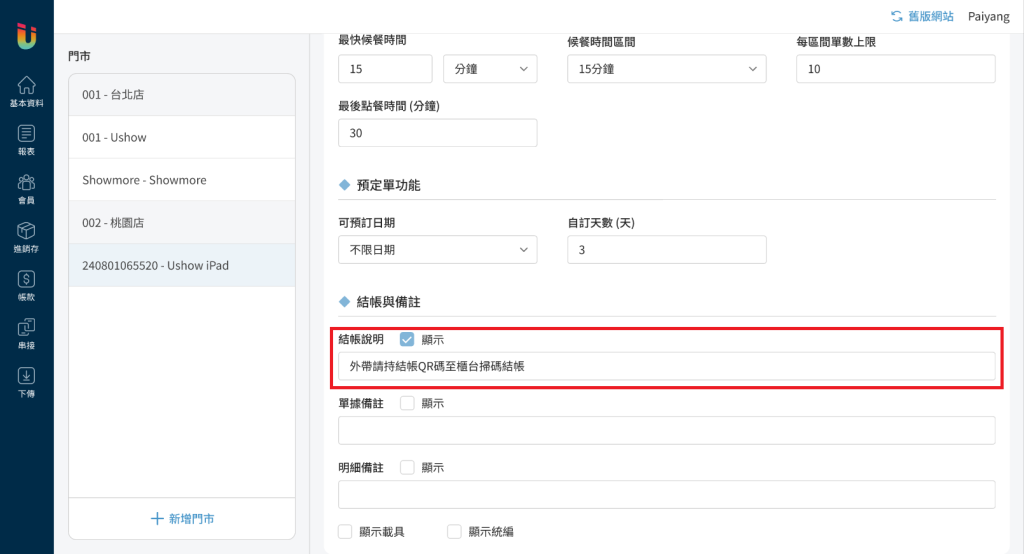Open the 報表 reports icon
The width and height of the screenshot is (1024, 554).
pyautogui.click(x=27, y=139)
